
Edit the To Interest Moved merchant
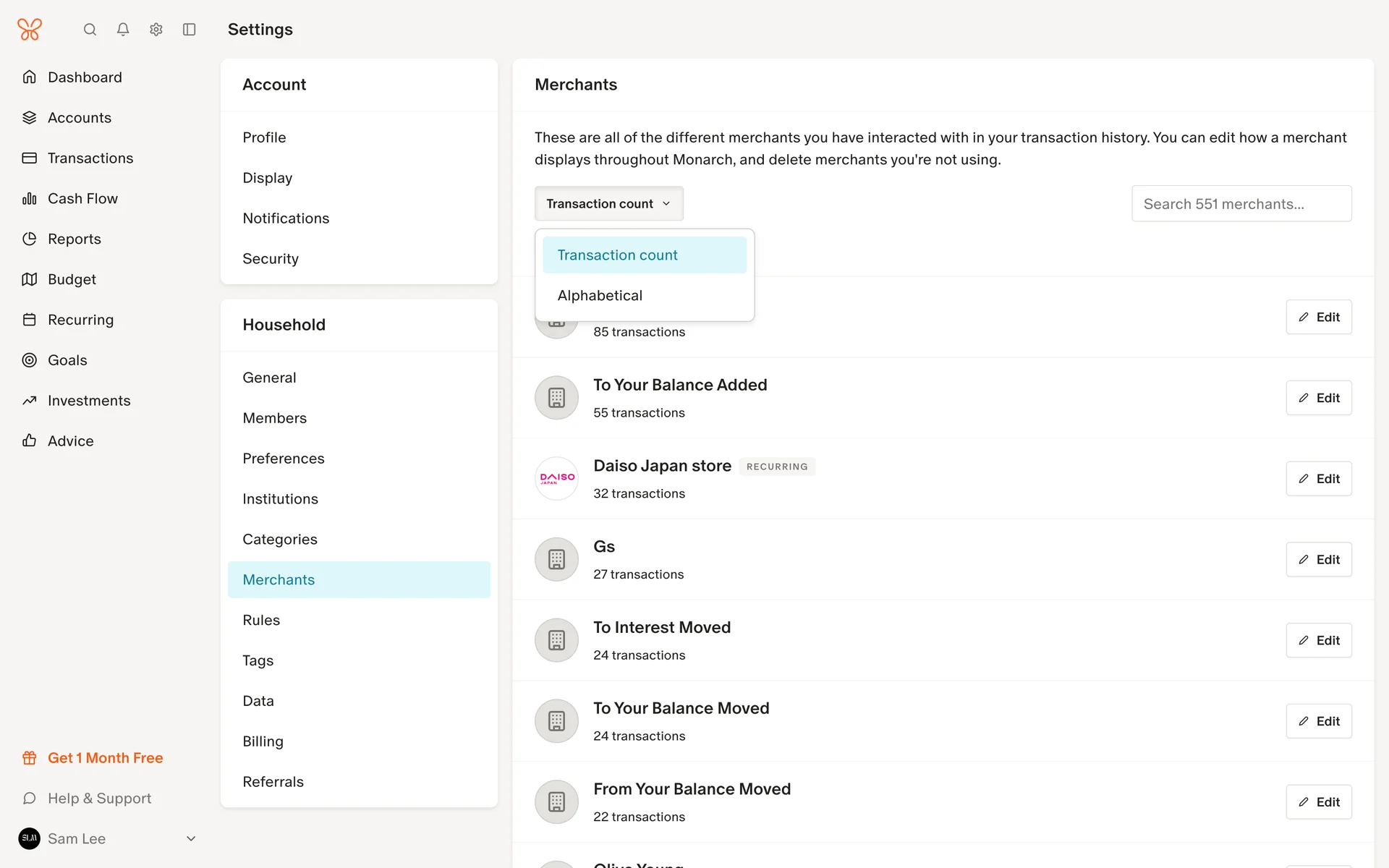[1318, 640]
